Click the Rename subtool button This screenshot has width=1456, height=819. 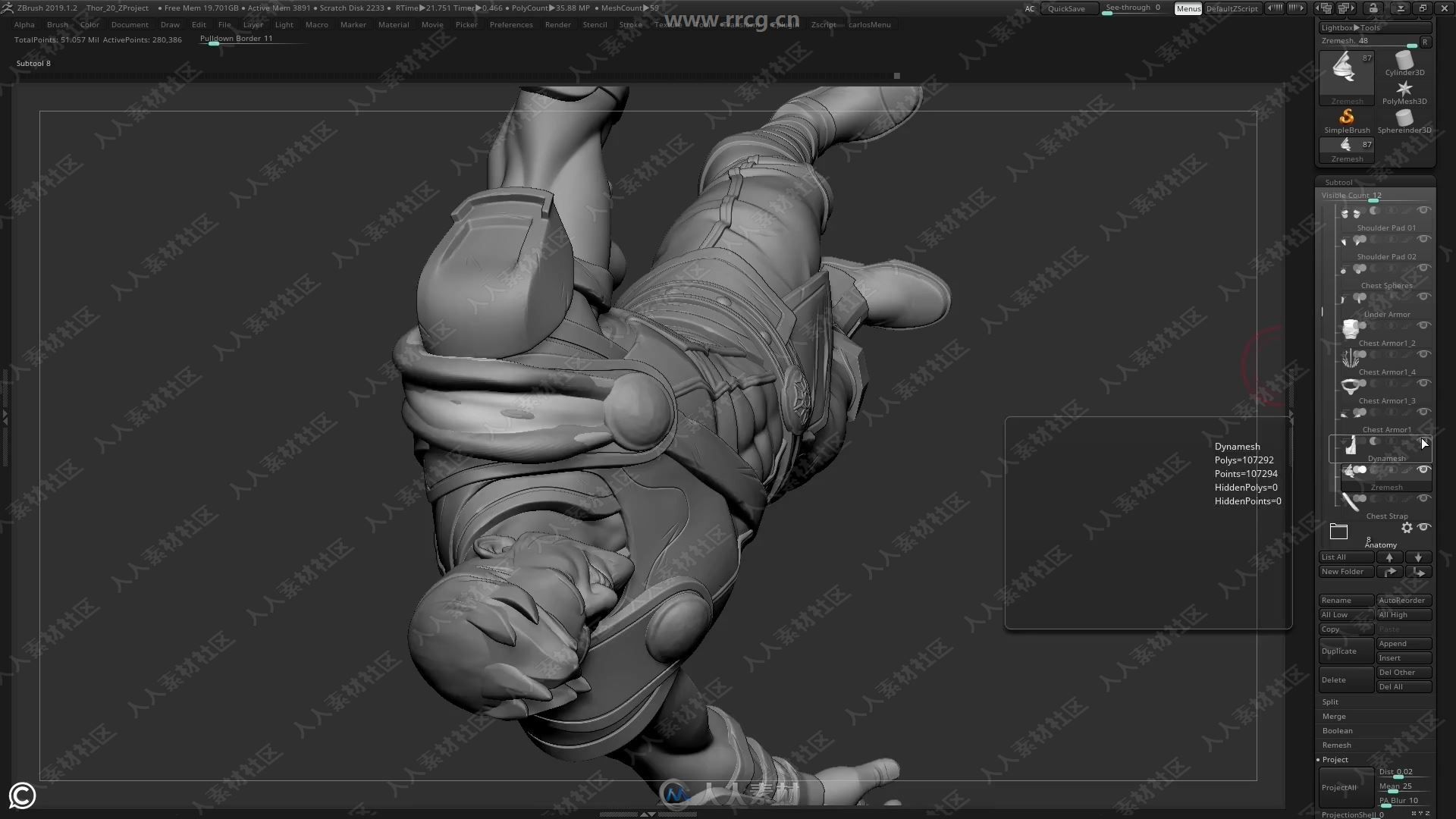click(x=1346, y=601)
